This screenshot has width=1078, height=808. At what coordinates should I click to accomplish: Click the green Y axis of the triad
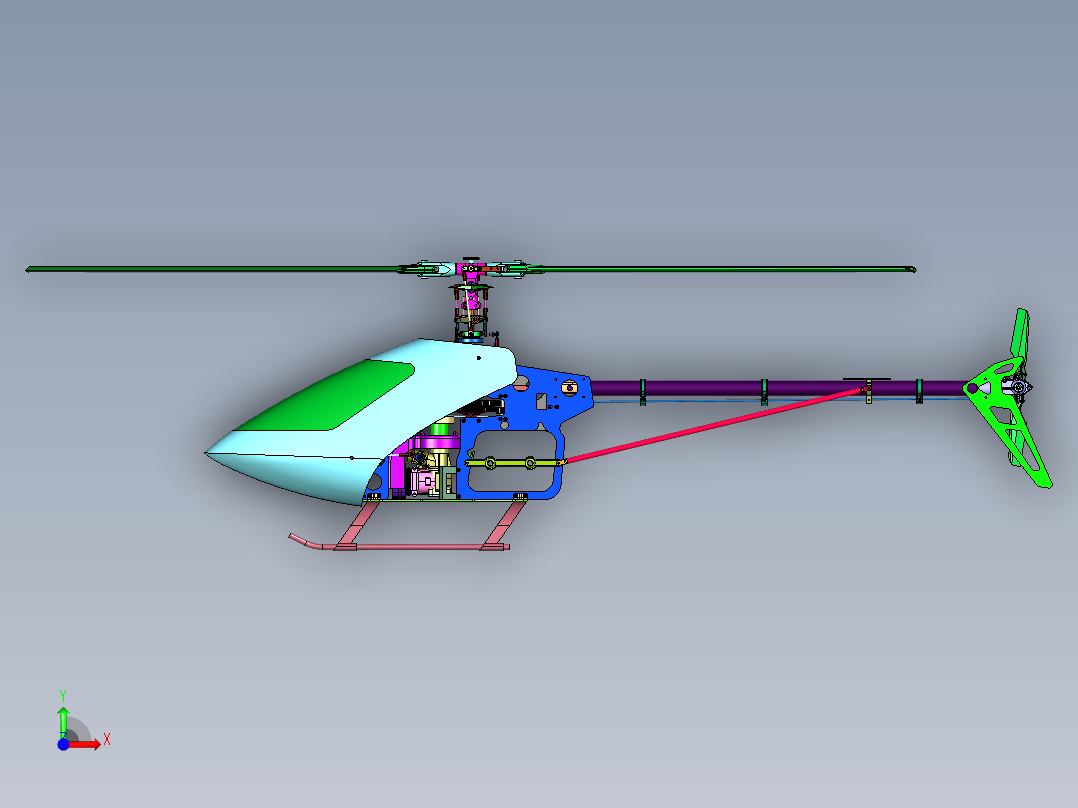tap(63, 722)
